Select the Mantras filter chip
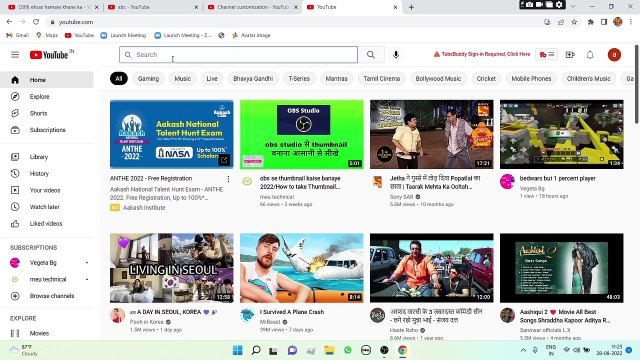The height and width of the screenshot is (360, 640). tap(336, 78)
